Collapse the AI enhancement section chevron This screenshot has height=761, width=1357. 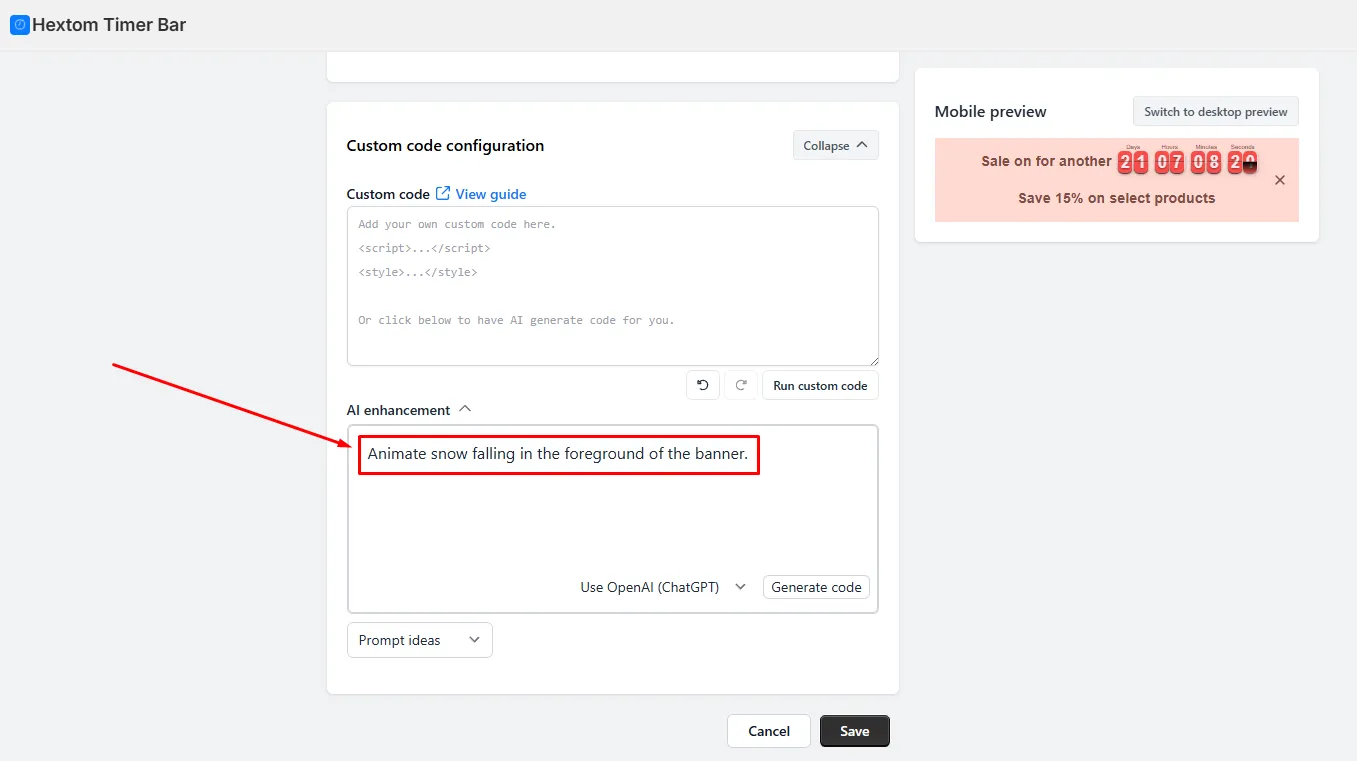464,409
